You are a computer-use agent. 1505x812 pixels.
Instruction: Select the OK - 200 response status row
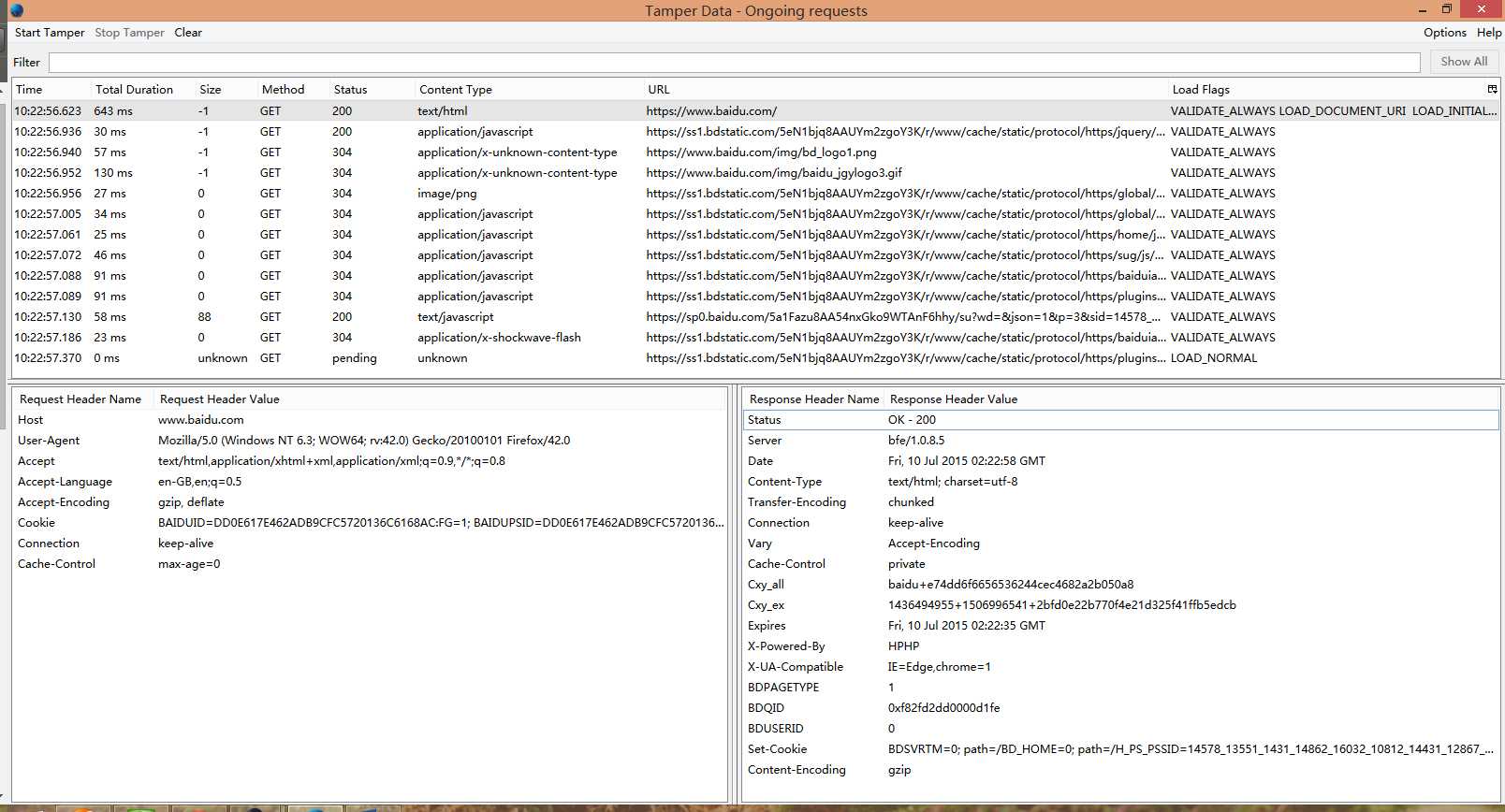point(1121,420)
